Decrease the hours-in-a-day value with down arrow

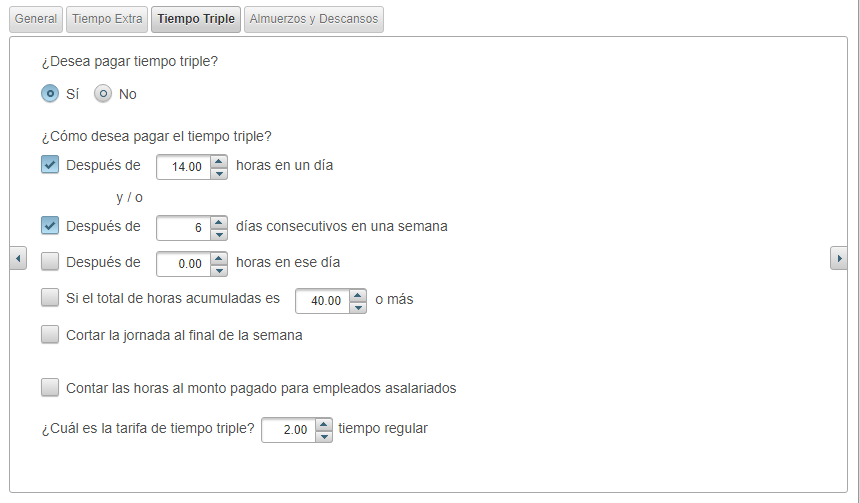(219, 173)
